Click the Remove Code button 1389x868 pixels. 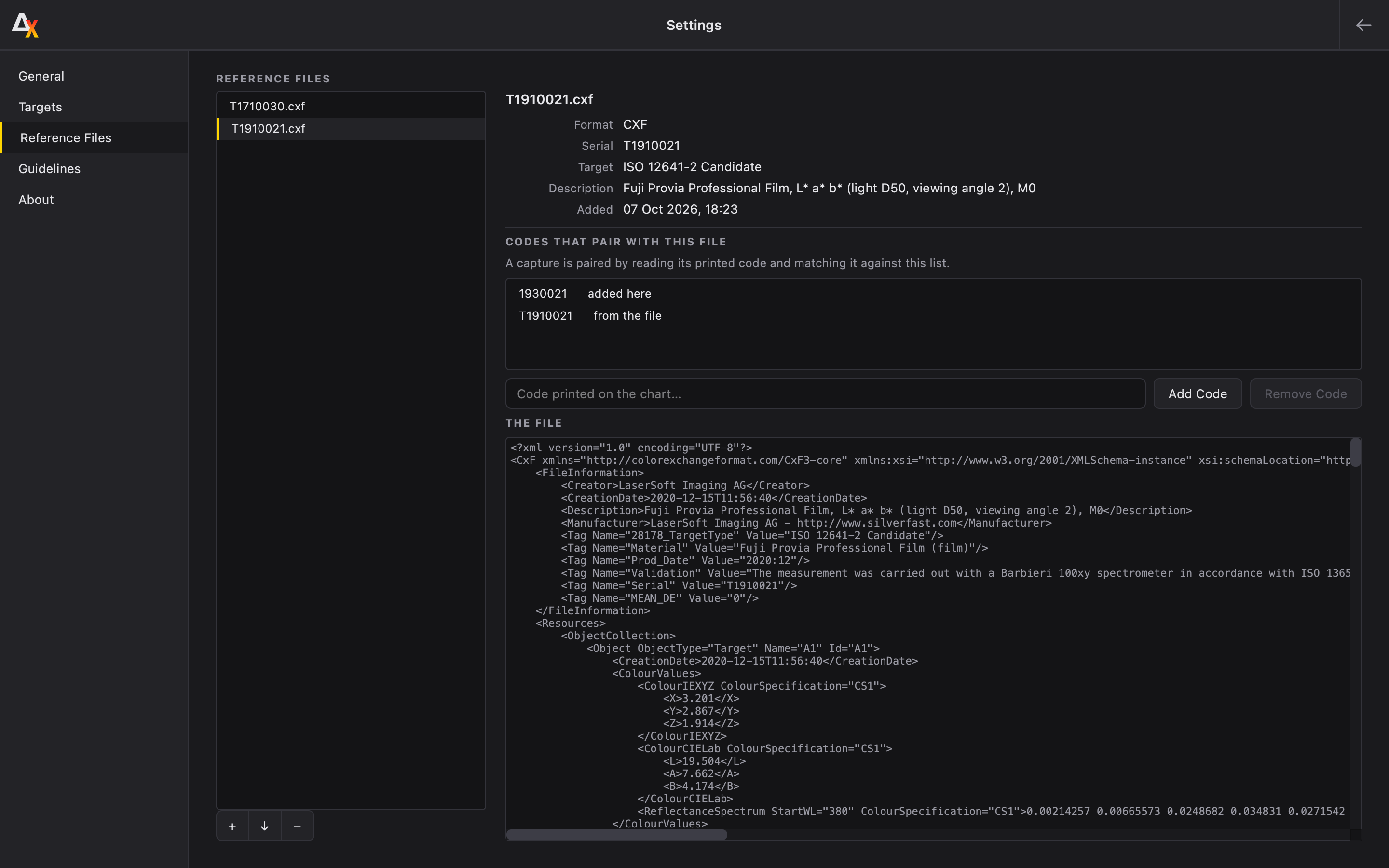tap(1305, 394)
